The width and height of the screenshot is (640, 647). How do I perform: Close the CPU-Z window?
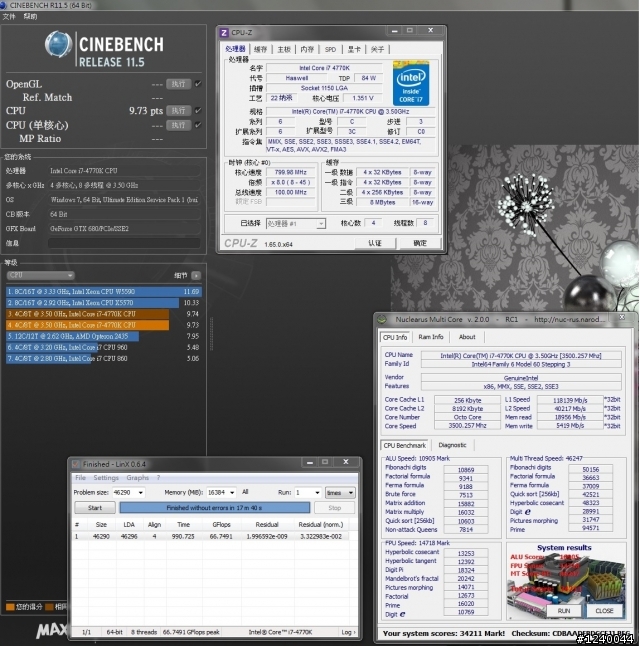(430, 31)
